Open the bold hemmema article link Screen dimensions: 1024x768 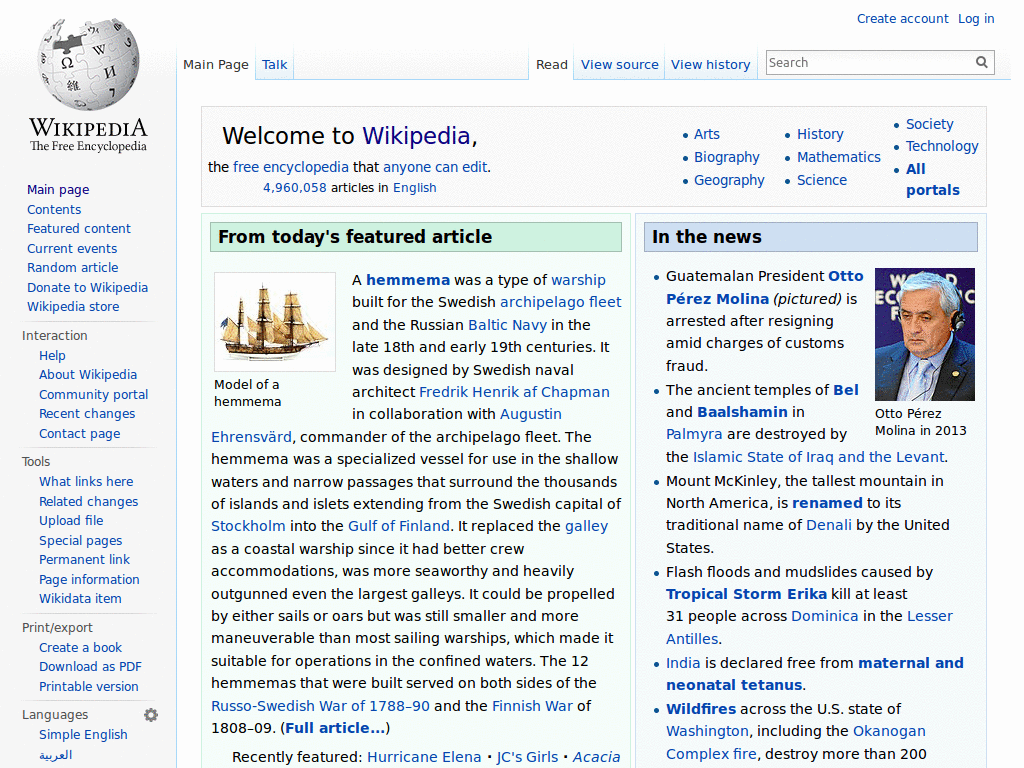tap(408, 280)
